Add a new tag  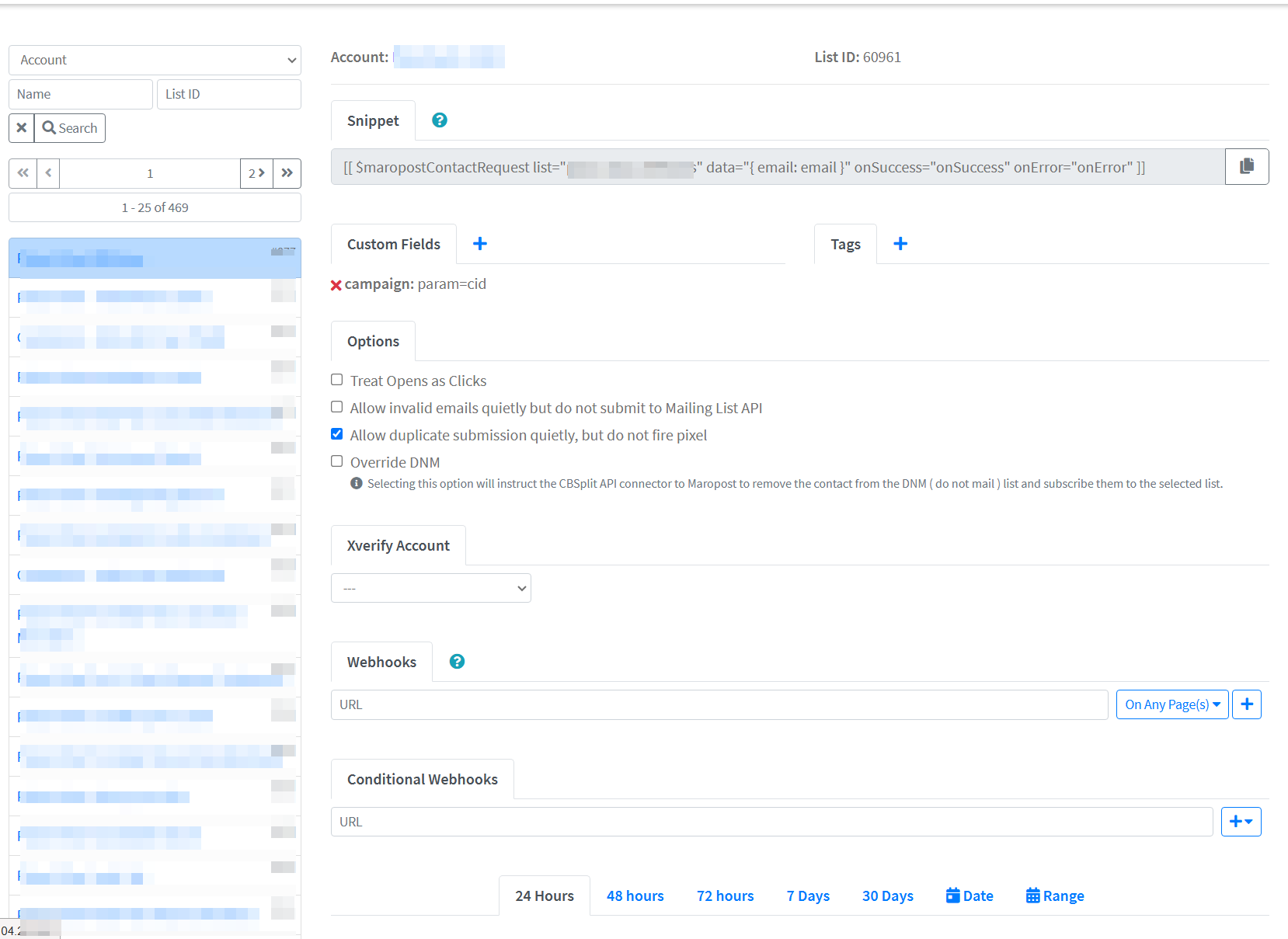click(x=900, y=244)
